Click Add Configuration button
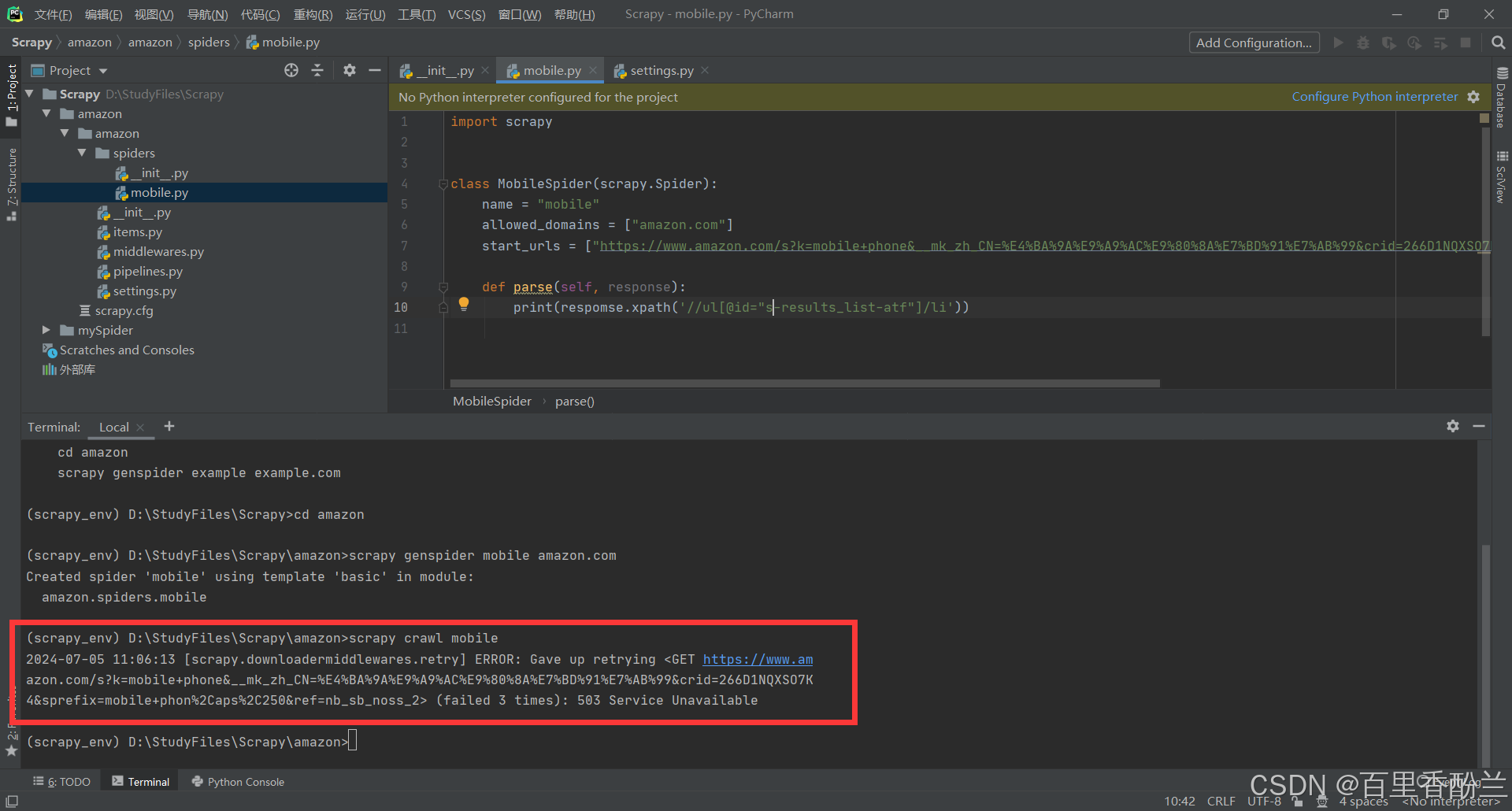This screenshot has height=811, width=1512. (1254, 43)
